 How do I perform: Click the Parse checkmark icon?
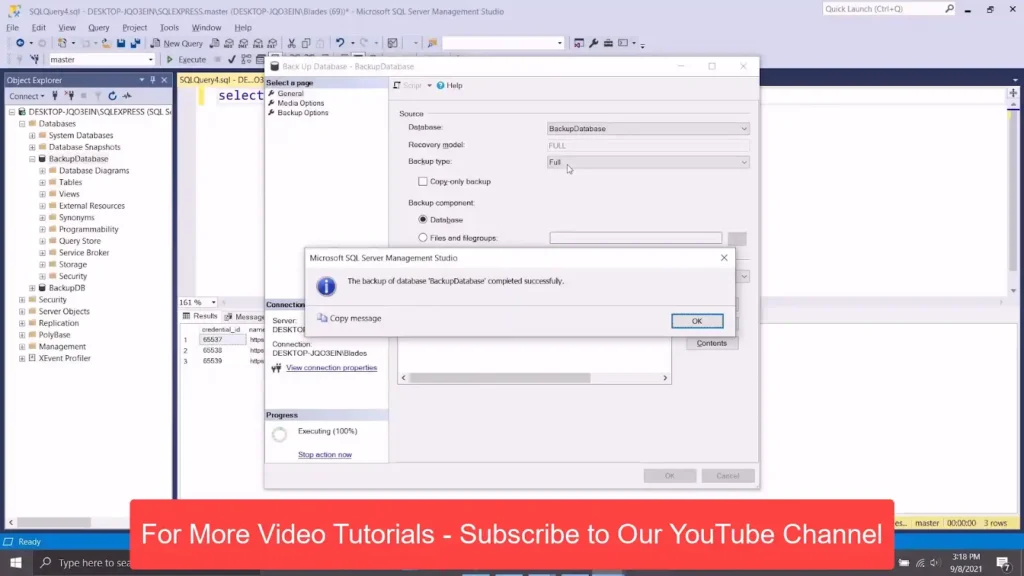coord(231,59)
